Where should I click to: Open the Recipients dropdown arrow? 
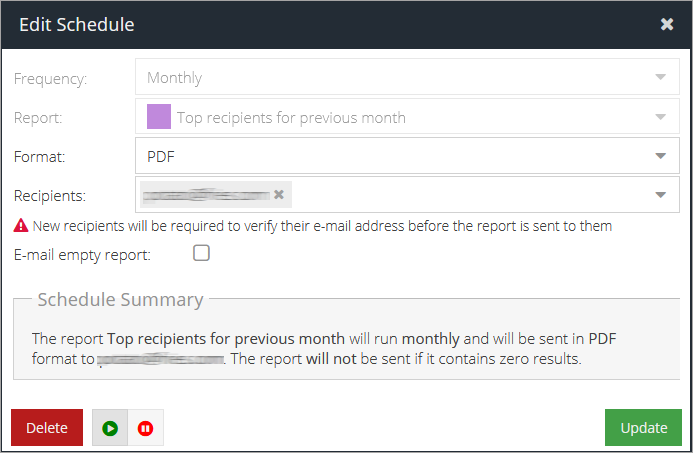tap(660, 195)
